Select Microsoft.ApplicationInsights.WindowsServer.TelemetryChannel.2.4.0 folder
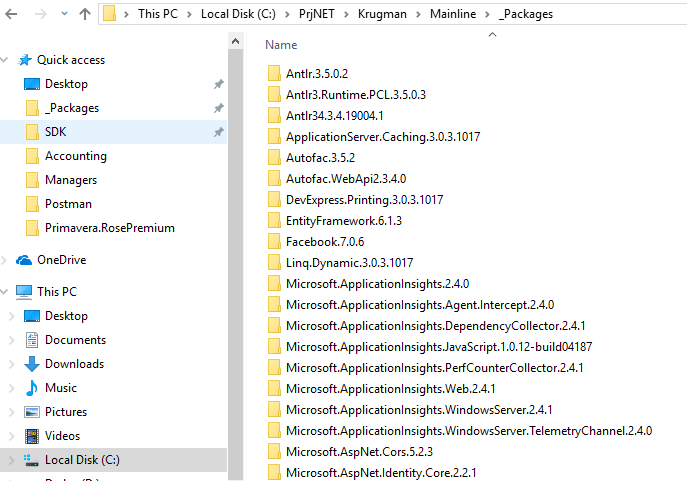 pos(469,431)
